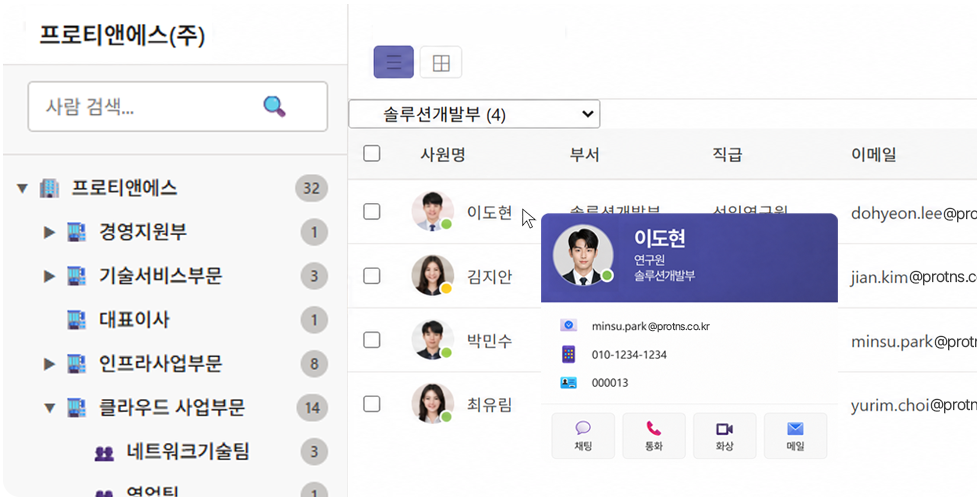Check the box for 최유림 row
Viewport: 980px width, 500px height.
coord(372,403)
